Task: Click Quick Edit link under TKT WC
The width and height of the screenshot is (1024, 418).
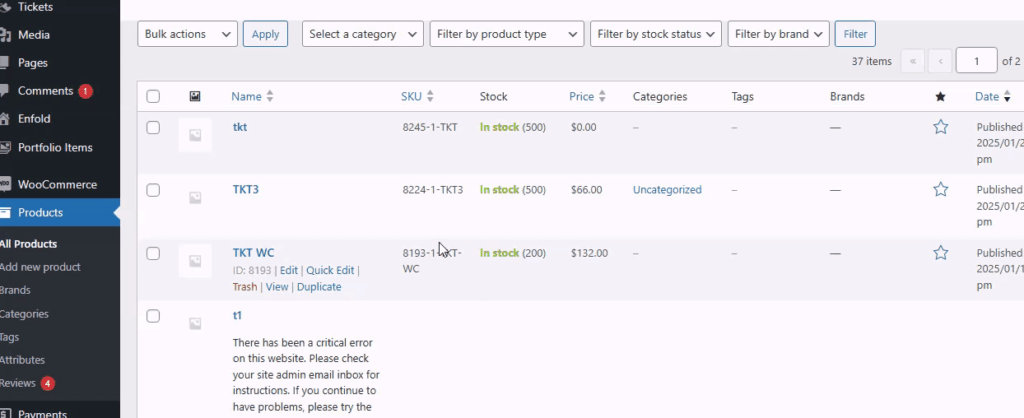Action: click(330, 270)
